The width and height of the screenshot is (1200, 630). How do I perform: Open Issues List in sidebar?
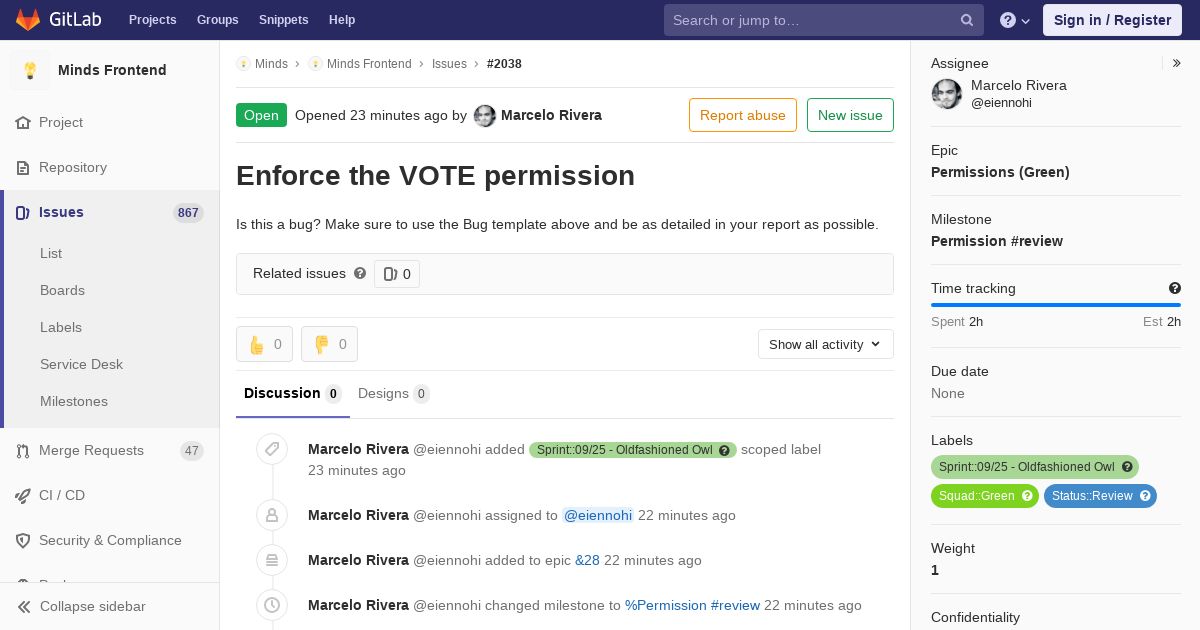click(x=51, y=253)
